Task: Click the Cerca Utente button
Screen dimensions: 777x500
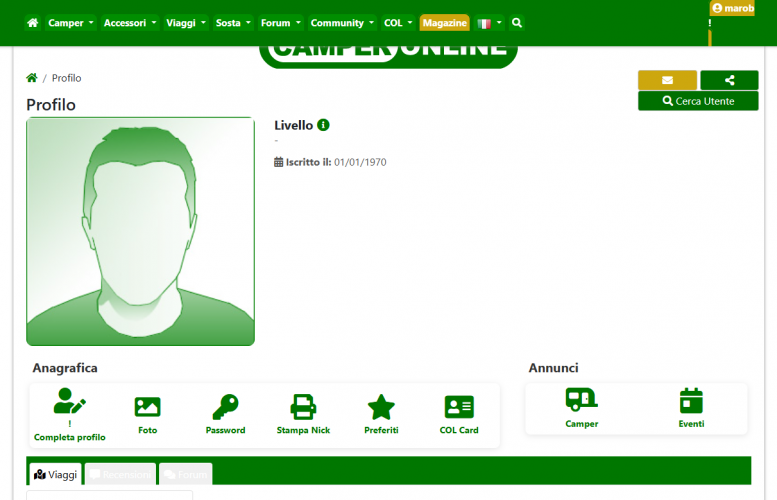Action: [x=698, y=101]
